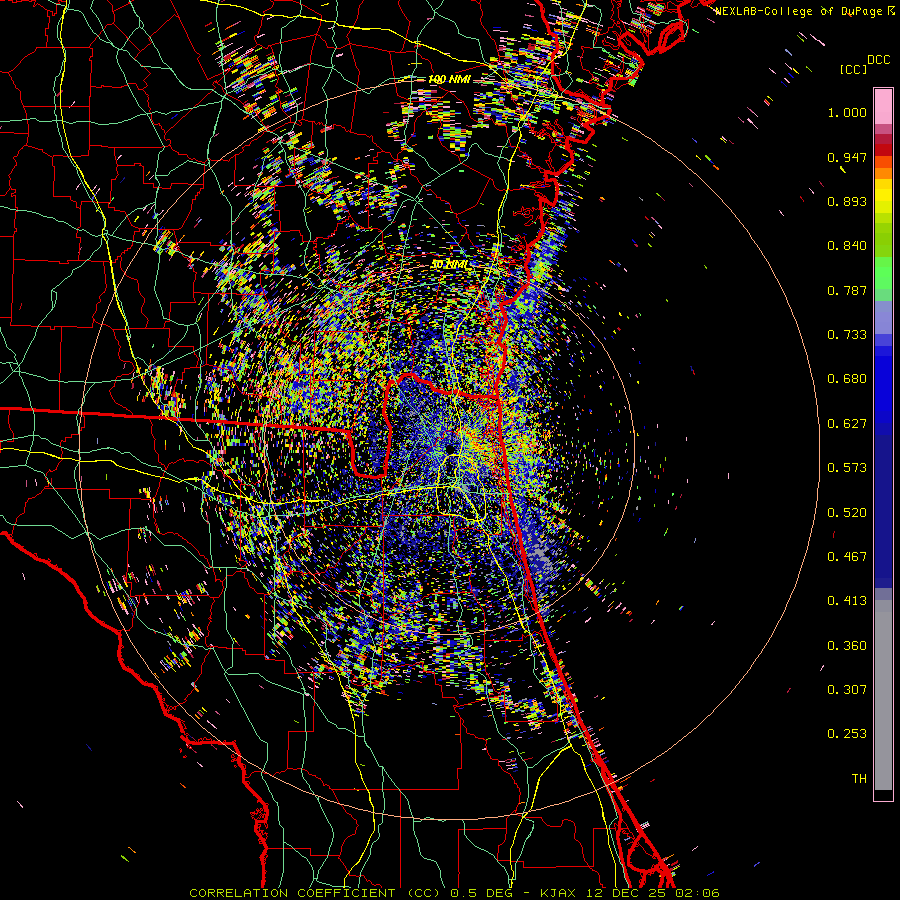The width and height of the screenshot is (900, 900).
Task: Click the 0.733 scale value
Action: coord(847,335)
